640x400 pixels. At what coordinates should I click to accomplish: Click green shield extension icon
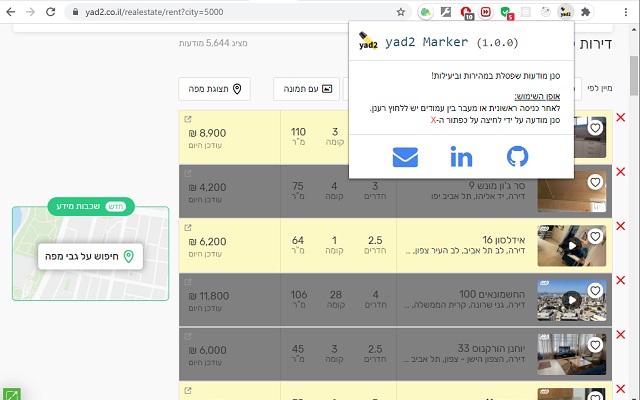click(506, 13)
